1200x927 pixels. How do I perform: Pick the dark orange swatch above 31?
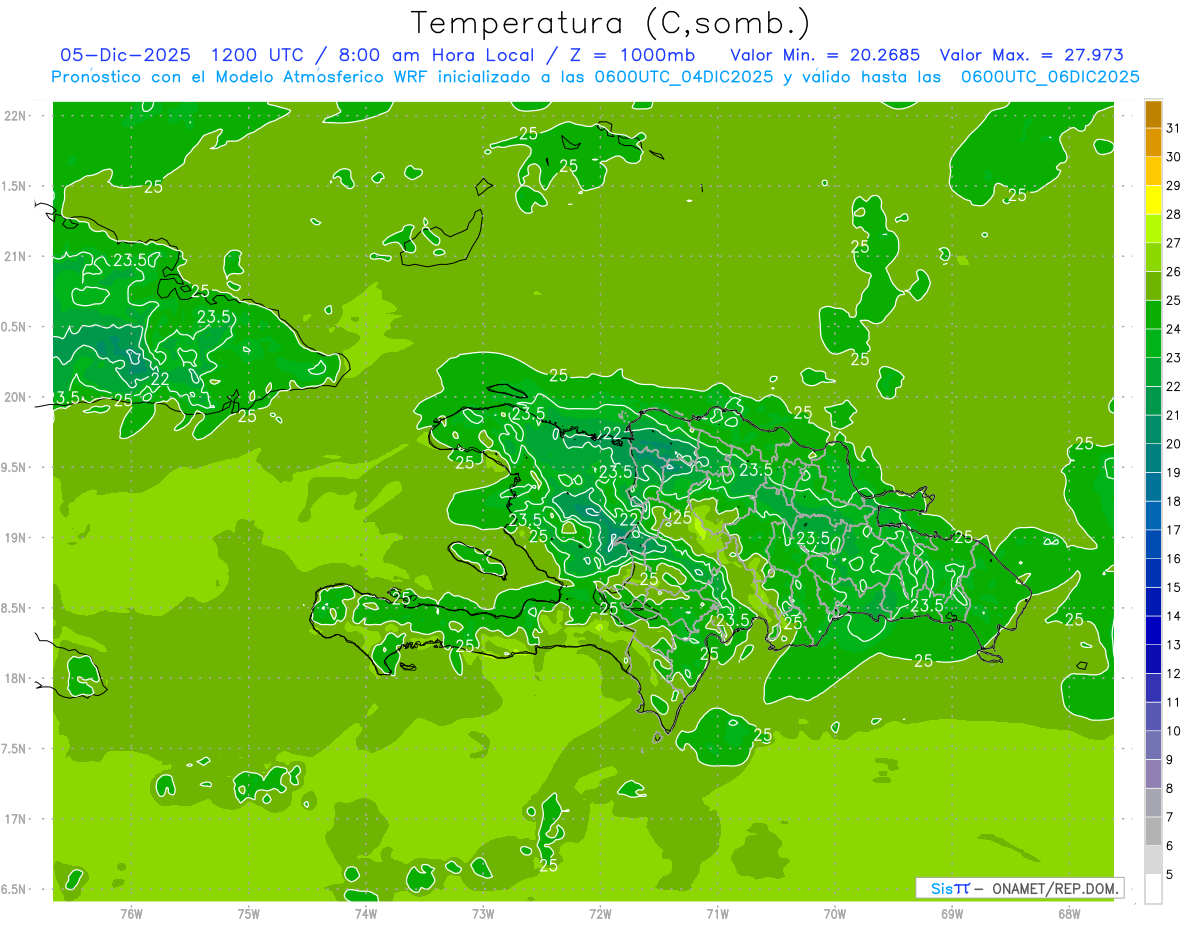pyautogui.click(x=1153, y=114)
